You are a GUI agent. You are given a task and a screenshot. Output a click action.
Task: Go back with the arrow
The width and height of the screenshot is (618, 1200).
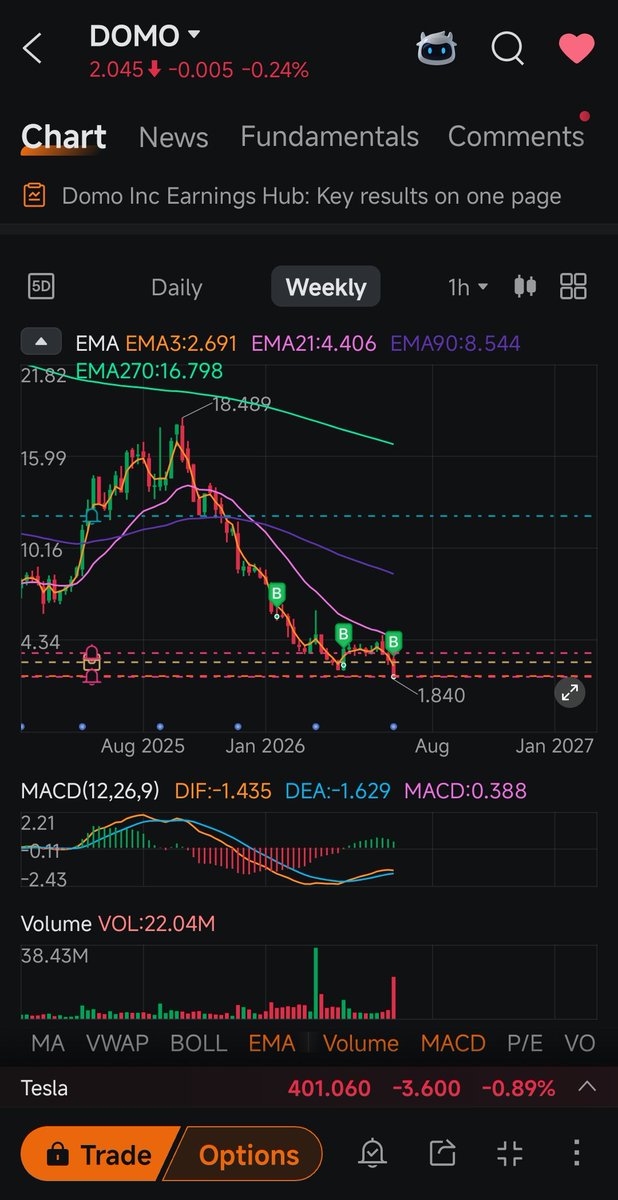(x=32, y=48)
